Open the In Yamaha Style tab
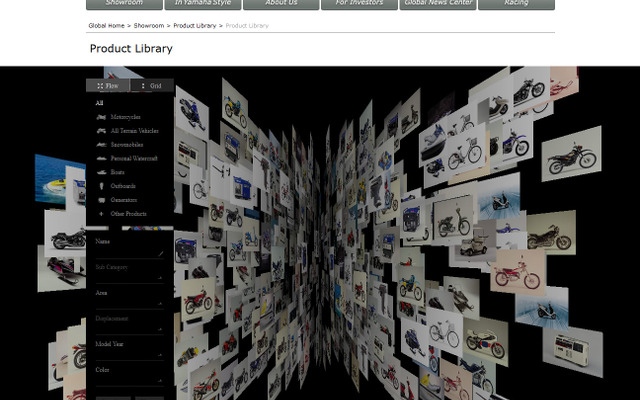Viewport: 640px width, 400px height. [x=202, y=4]
